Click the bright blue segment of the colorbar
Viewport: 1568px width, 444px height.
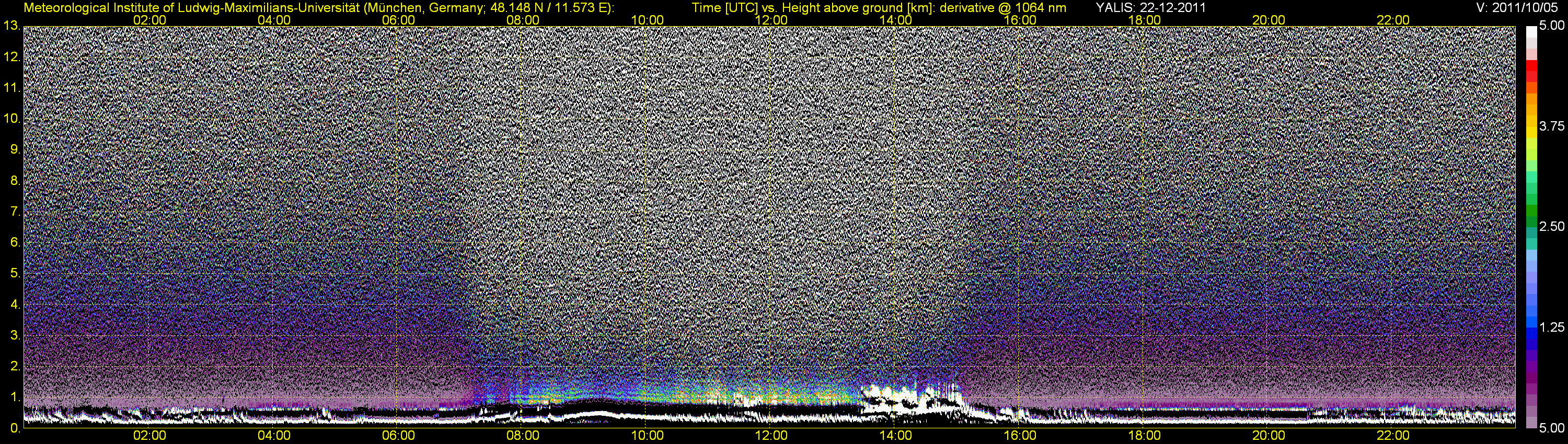tap(1531, 322)
